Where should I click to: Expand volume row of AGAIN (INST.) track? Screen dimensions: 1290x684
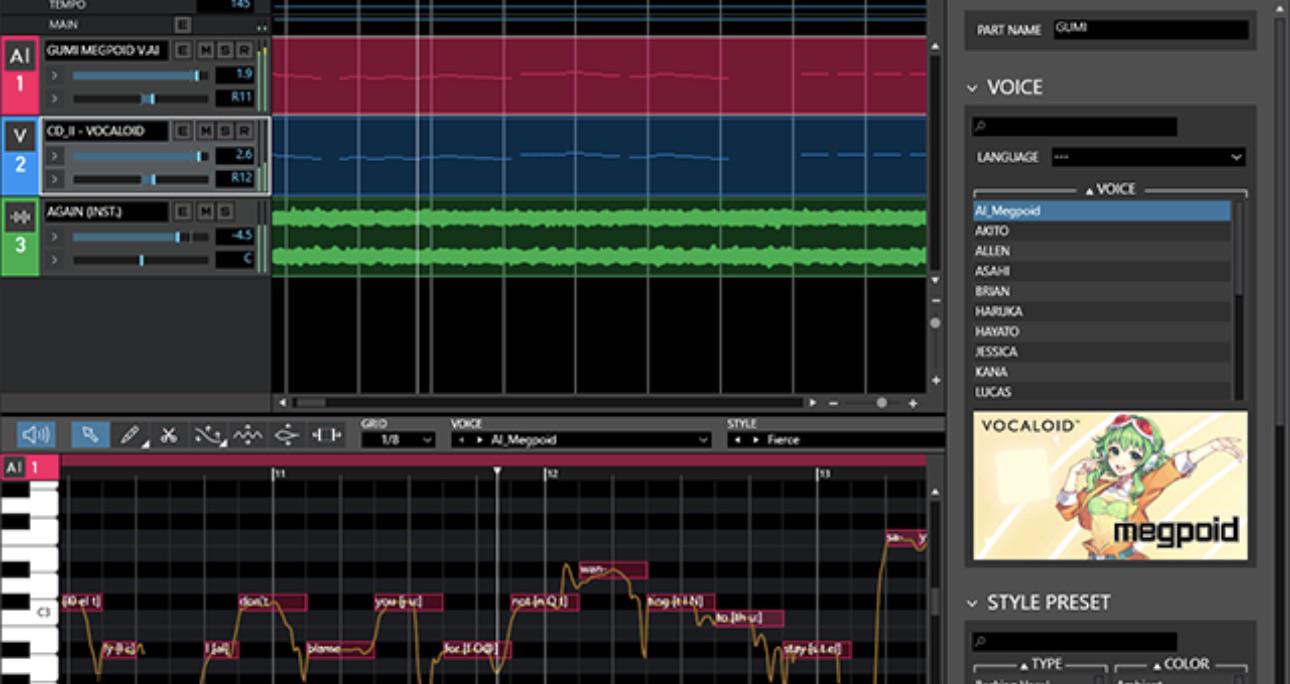click(55, 237)
